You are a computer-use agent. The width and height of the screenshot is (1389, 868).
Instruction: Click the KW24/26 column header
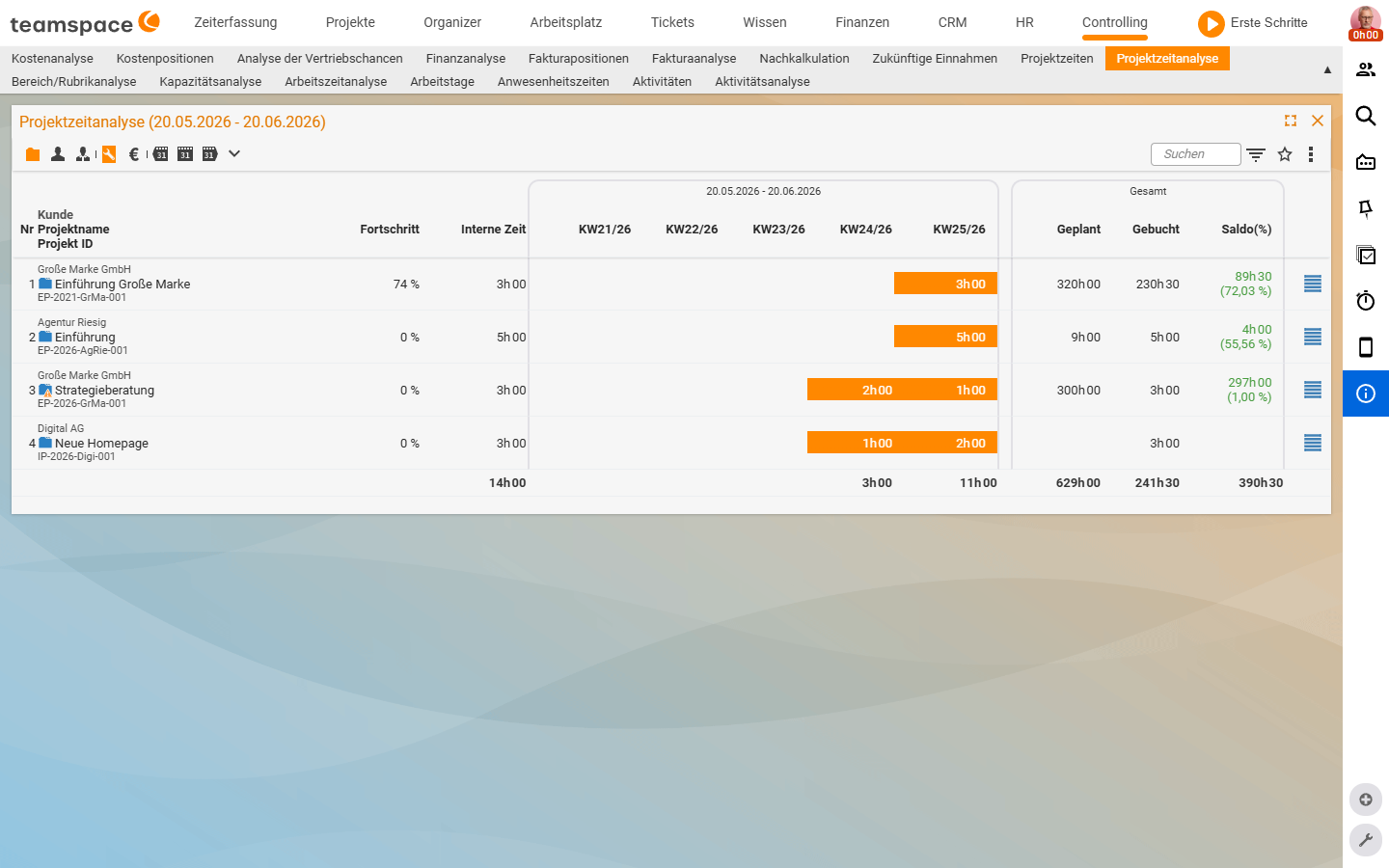coord(865,230)
